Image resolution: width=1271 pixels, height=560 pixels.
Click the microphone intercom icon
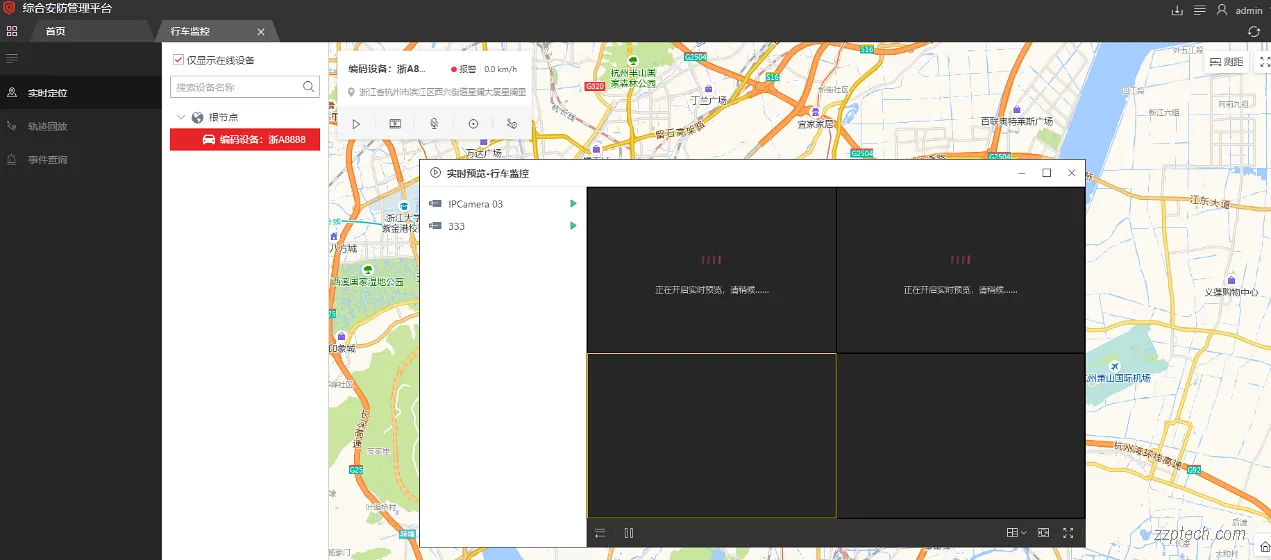[x=434, y=124]
